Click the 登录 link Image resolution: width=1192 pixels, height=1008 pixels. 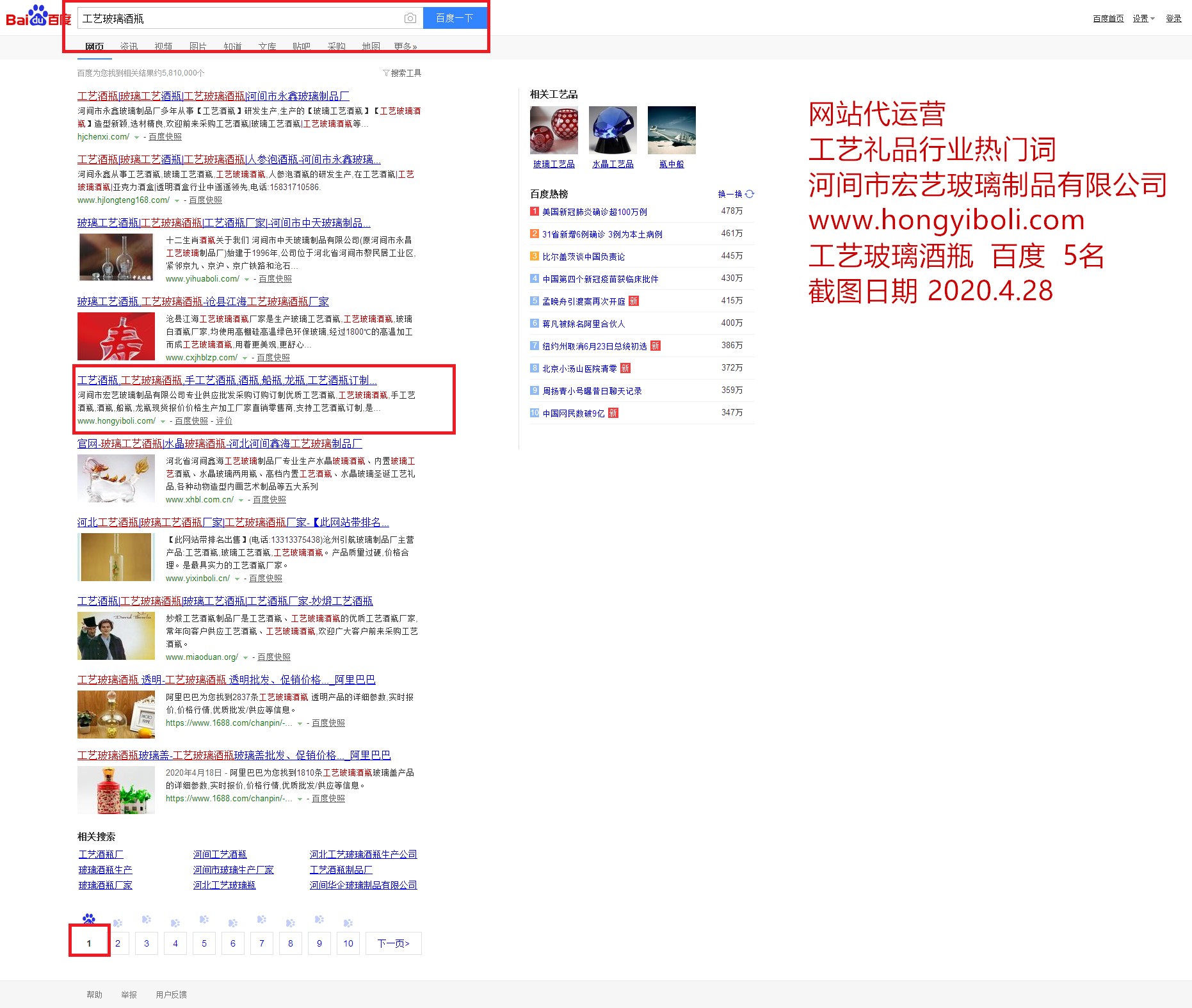coord(1173,19)
